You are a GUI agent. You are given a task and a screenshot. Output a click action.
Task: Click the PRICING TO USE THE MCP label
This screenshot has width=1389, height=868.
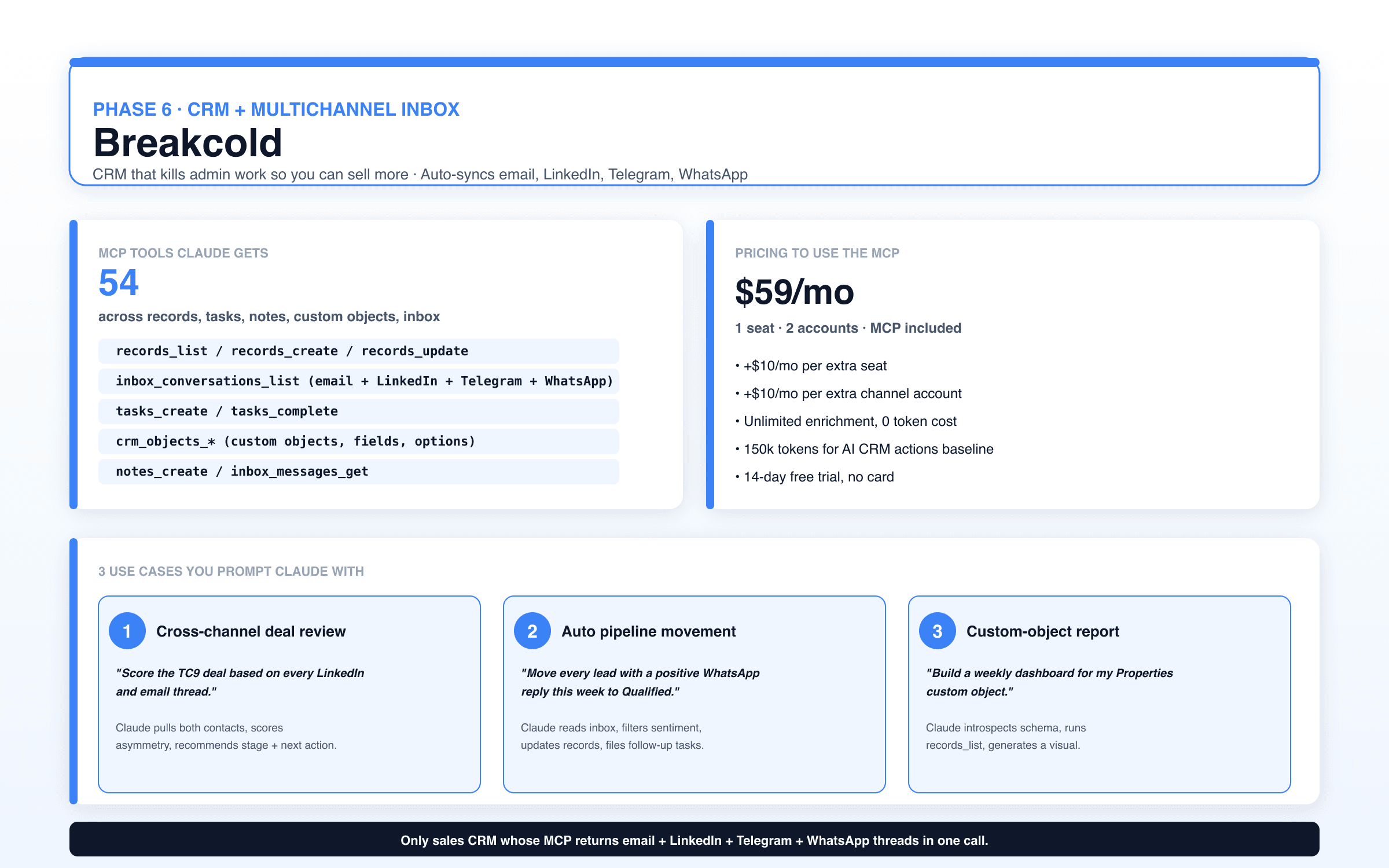click(817, 253)
